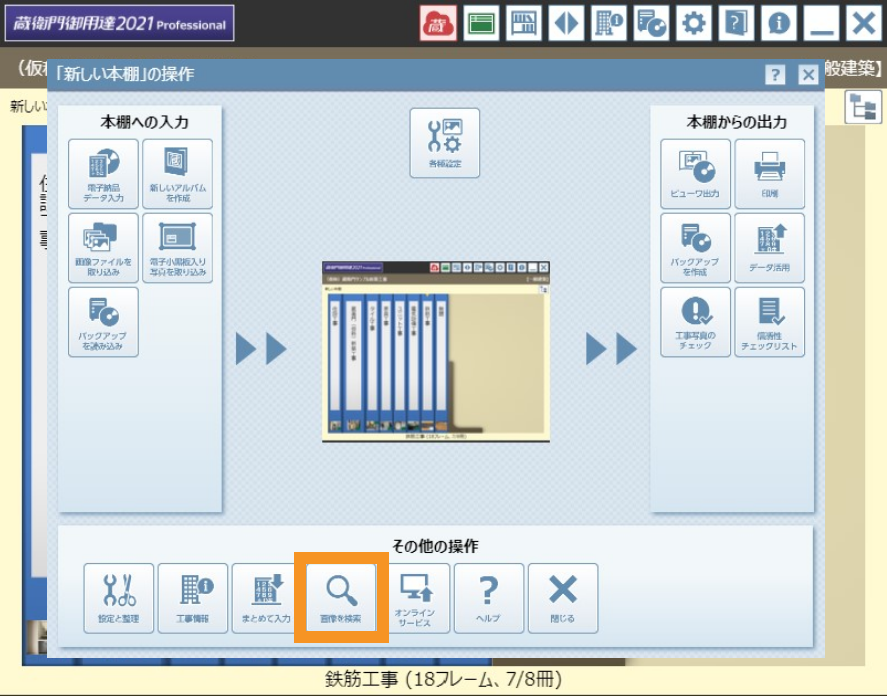
Task: Run 工事写真のチェック photo check
Action: 695,322
